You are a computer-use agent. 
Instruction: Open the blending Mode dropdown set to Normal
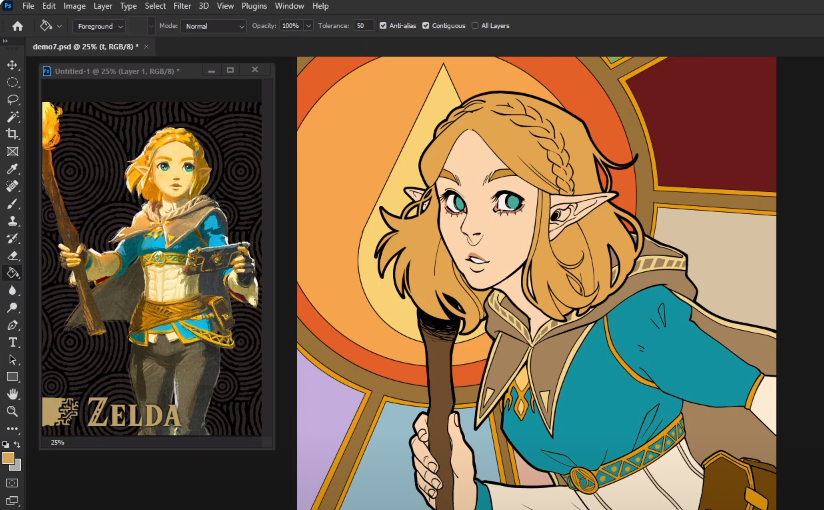tap(213, 26)
